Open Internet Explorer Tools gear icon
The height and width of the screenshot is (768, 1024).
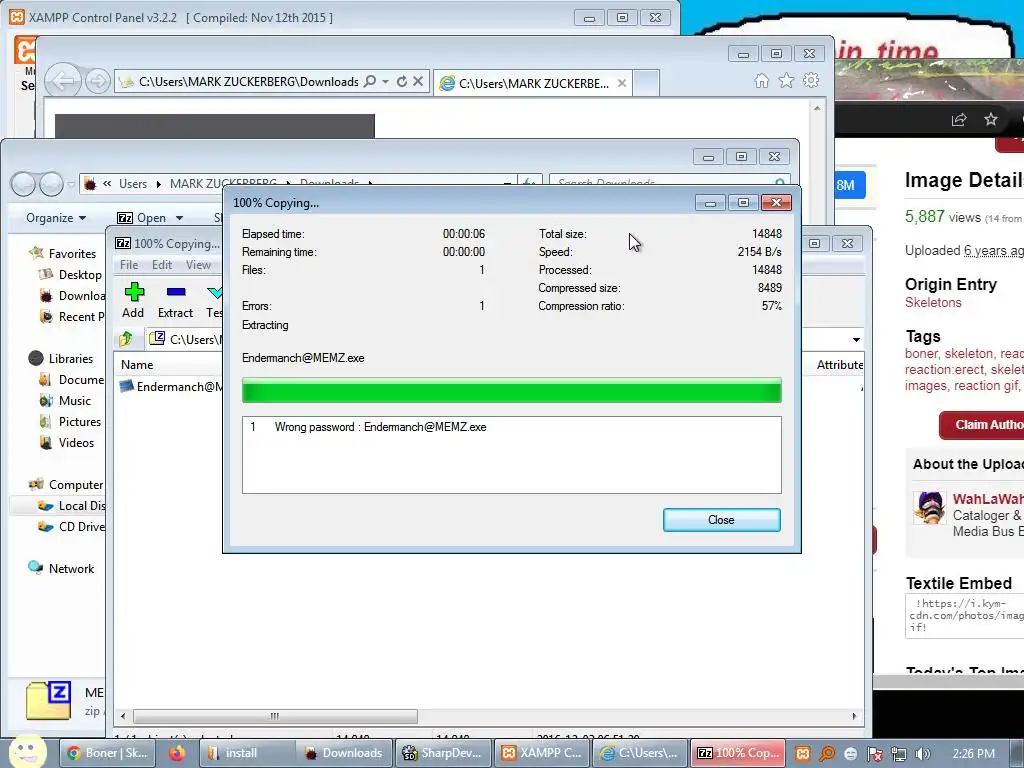coord(811,80)
